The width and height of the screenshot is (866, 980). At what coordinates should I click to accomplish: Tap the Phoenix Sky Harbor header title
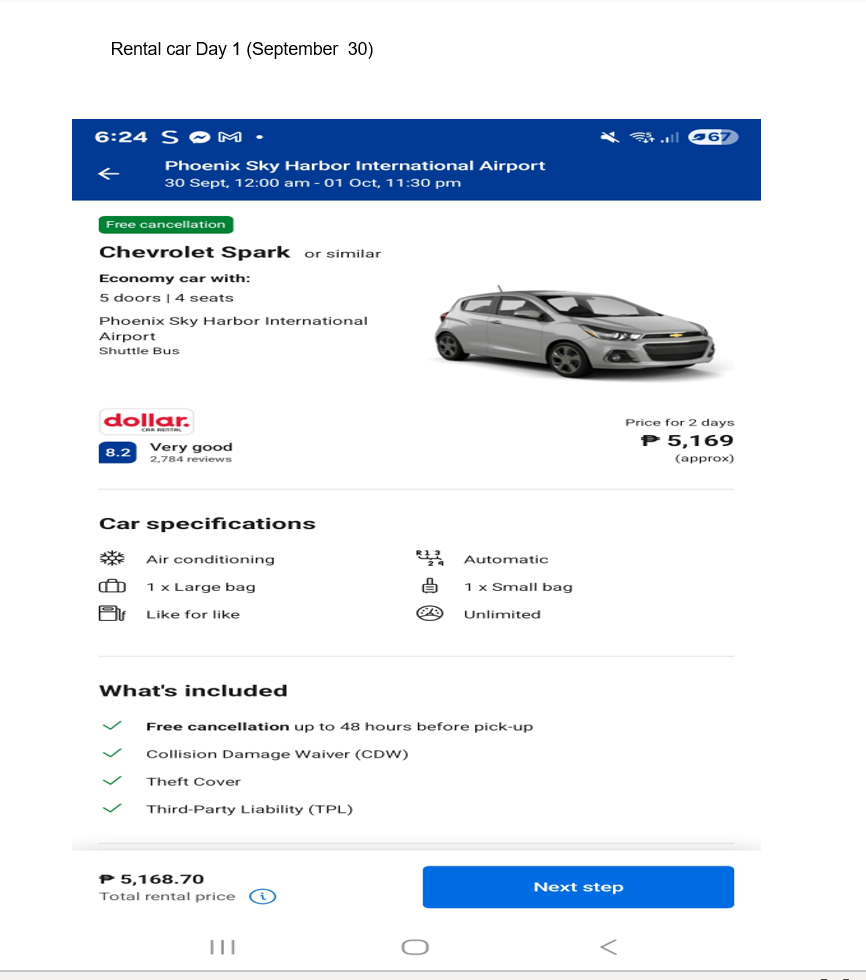[x=355, y=166]
